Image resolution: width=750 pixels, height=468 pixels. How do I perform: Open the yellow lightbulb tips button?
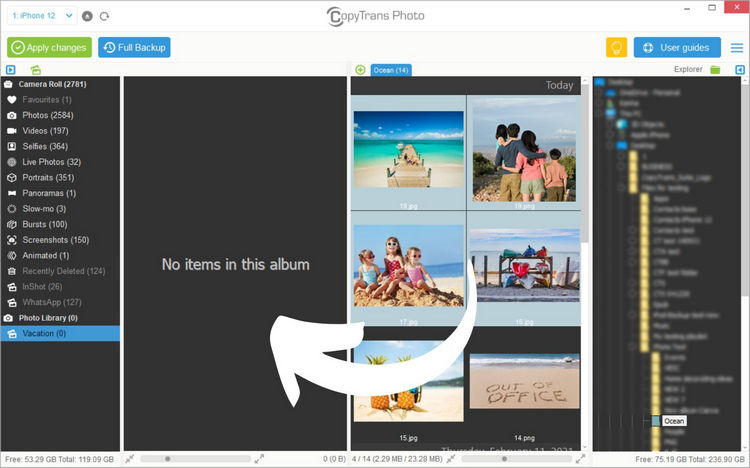[616, 48]
